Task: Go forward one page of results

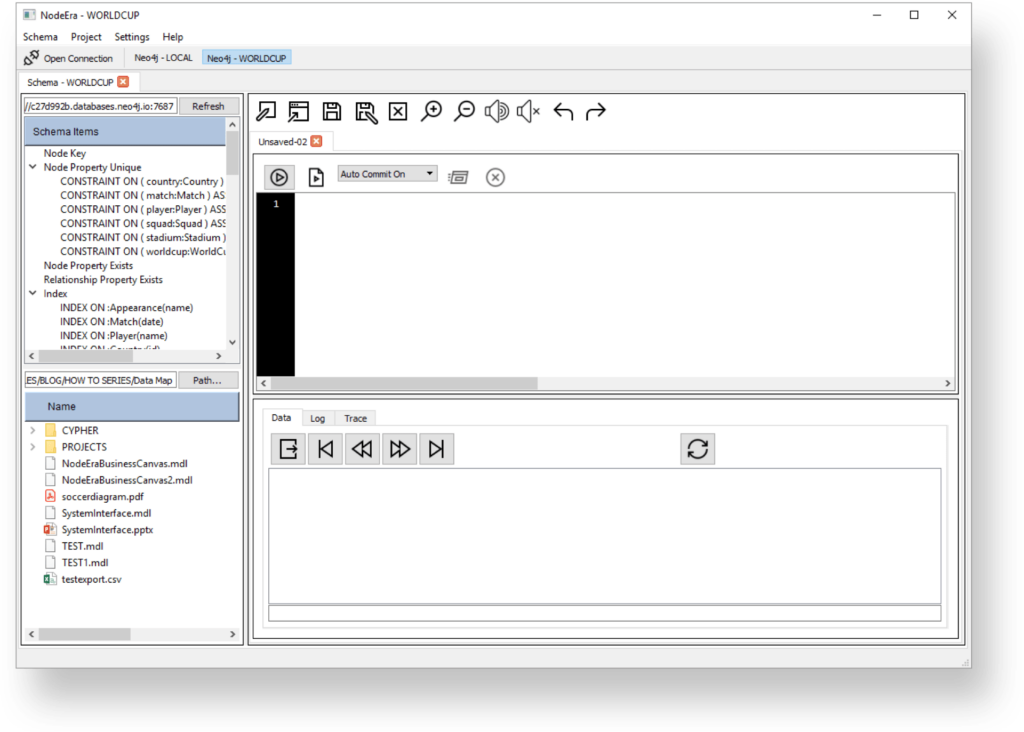Action: (400, 449)
